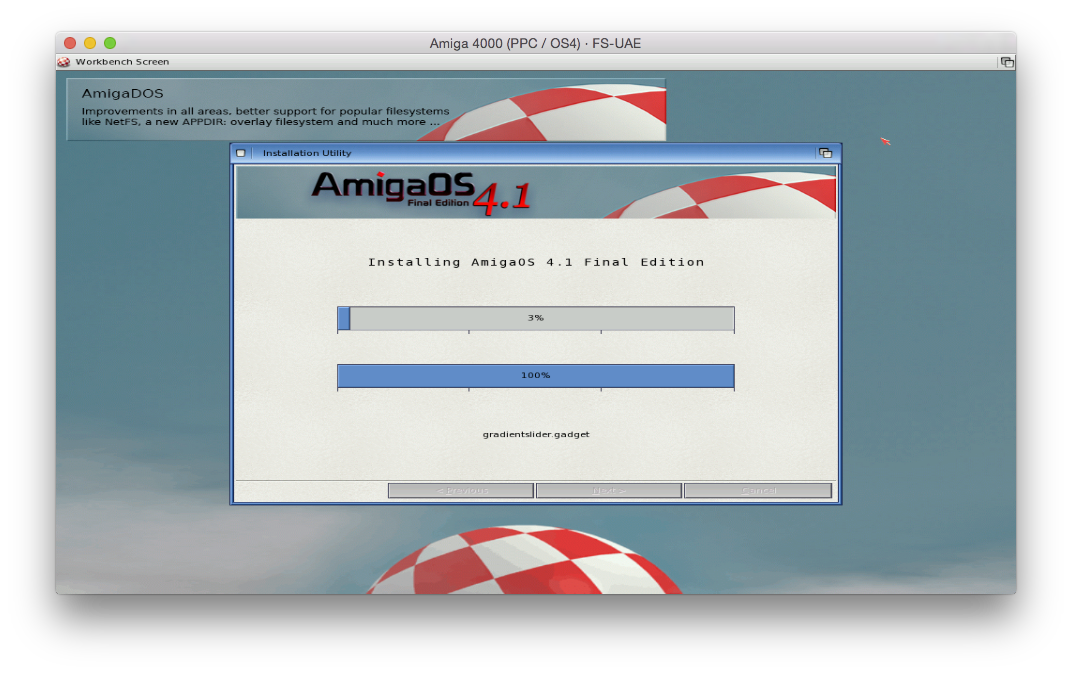Click the Workbench screen depth gadget
1072x674 pixels.
(x=1006, y=62)
